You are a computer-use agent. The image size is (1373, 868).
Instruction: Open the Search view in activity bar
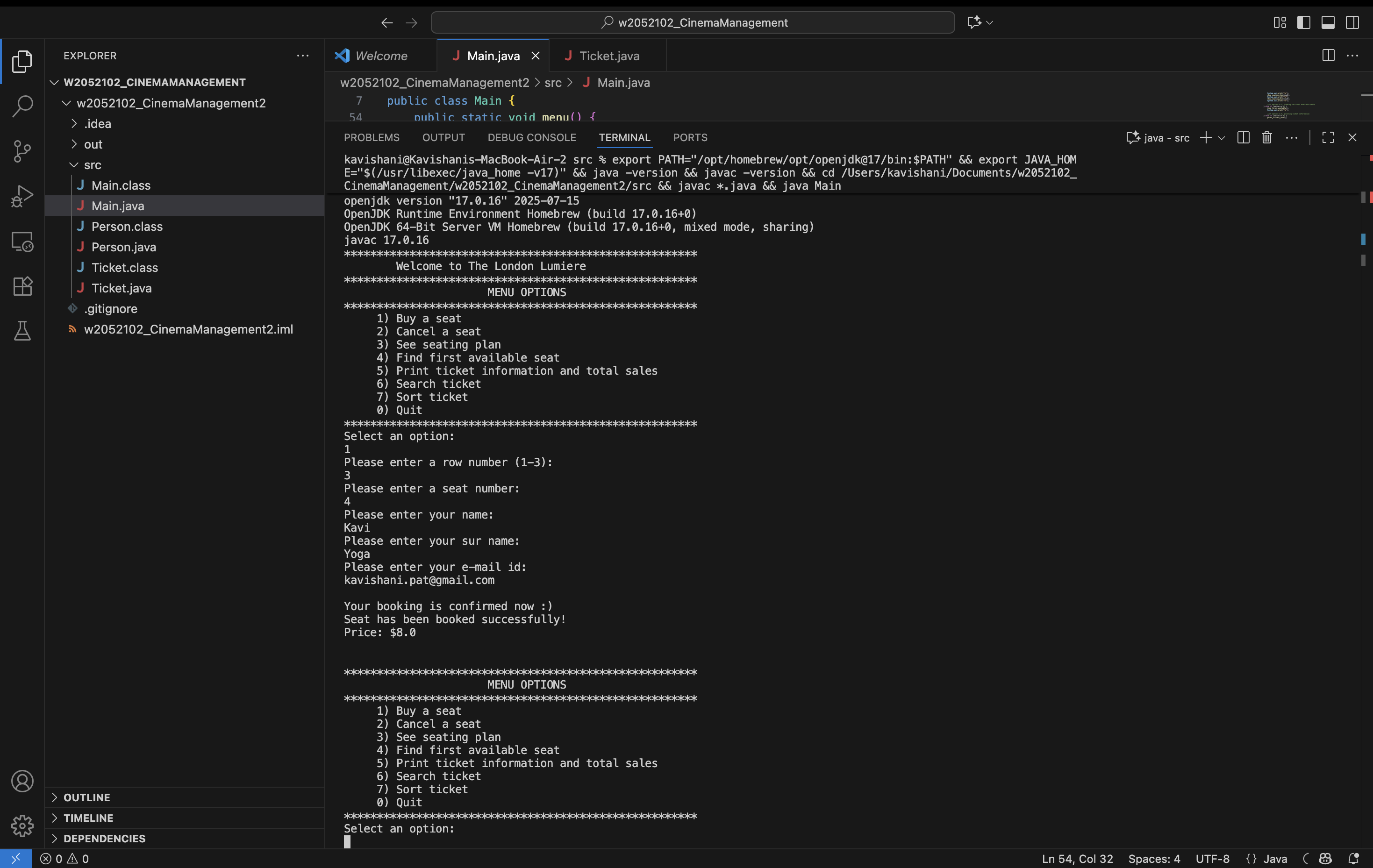point(22,106)
